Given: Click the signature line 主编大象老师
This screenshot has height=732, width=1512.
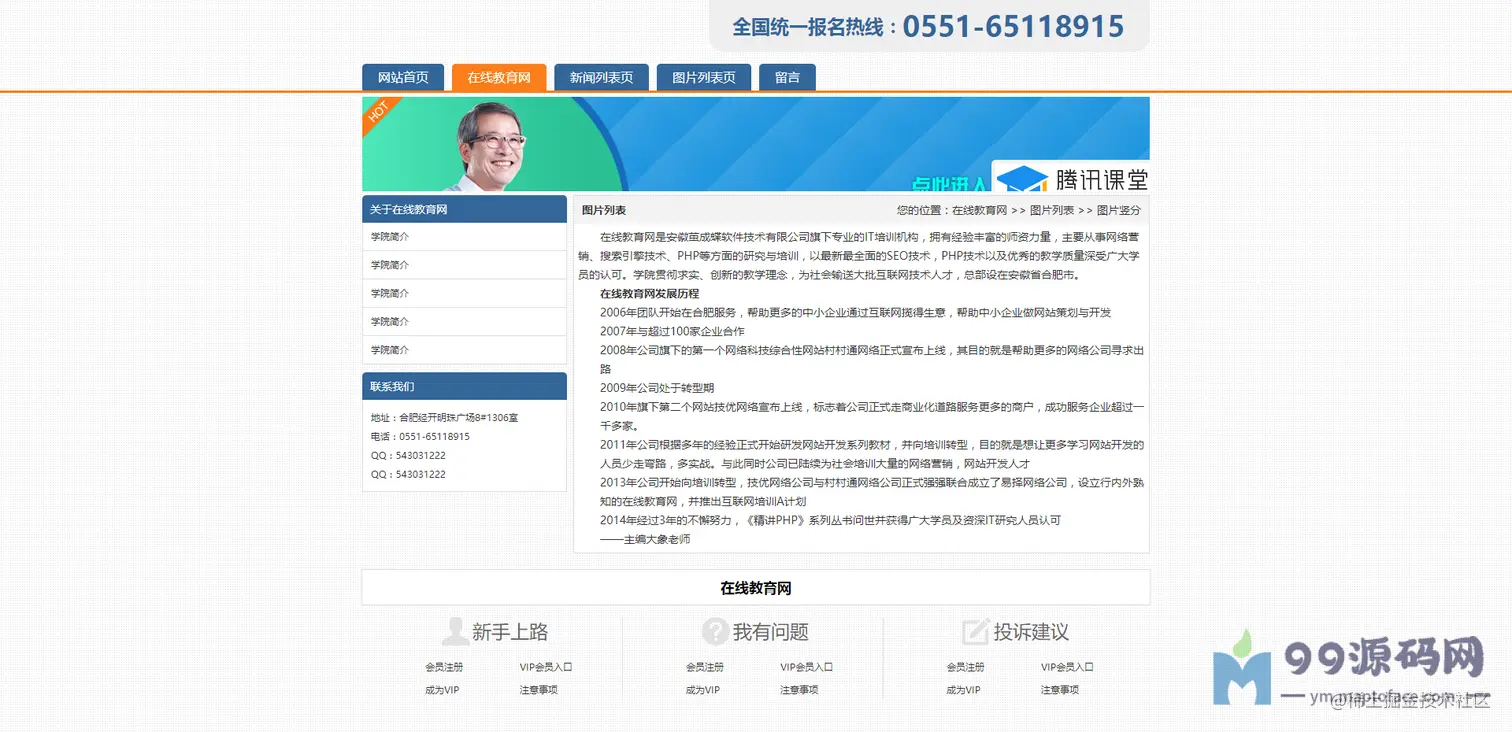Looking at the screenshot, I should point(645,540).
